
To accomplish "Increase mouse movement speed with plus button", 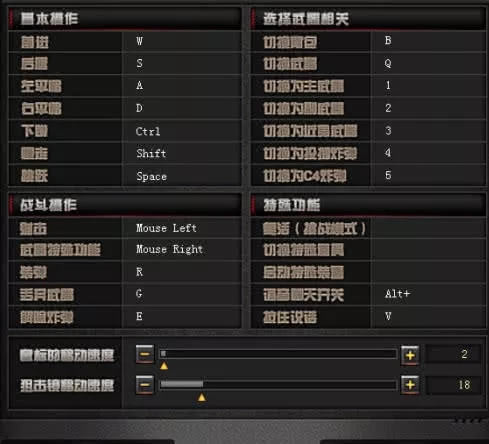I will click(x=410, y=355).
